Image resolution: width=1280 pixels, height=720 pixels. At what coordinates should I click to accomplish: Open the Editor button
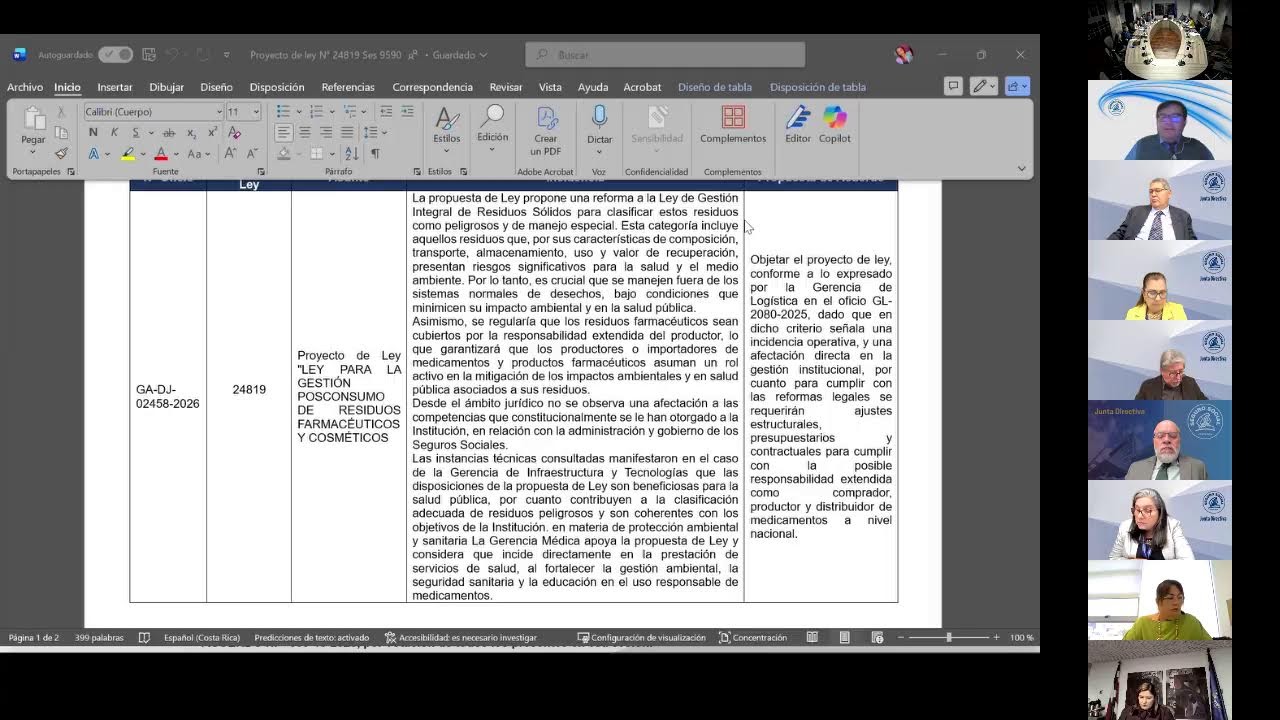tap(798, 126)
